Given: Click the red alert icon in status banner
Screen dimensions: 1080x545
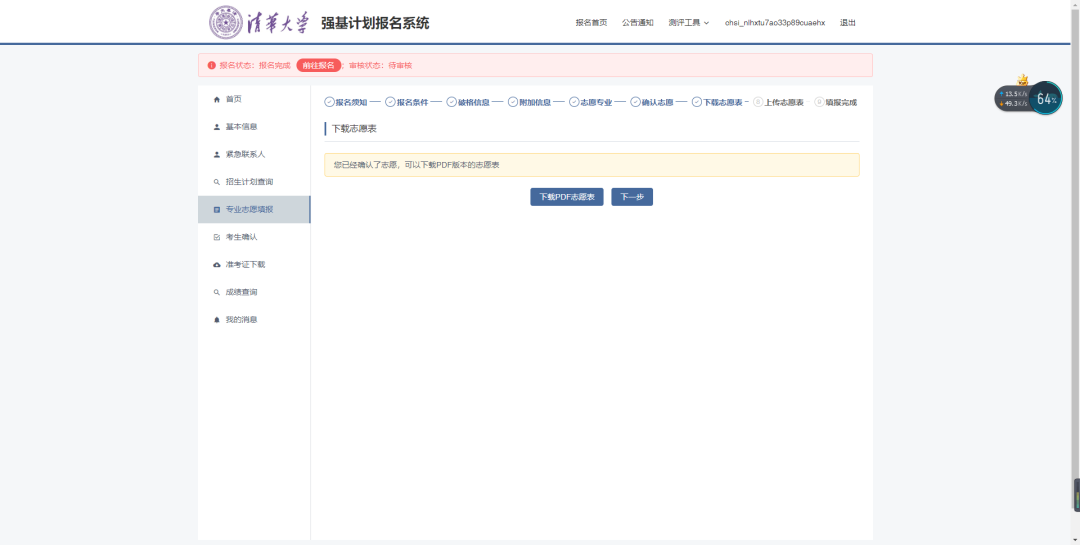Looking at the screenshot, I should (211, 65).
